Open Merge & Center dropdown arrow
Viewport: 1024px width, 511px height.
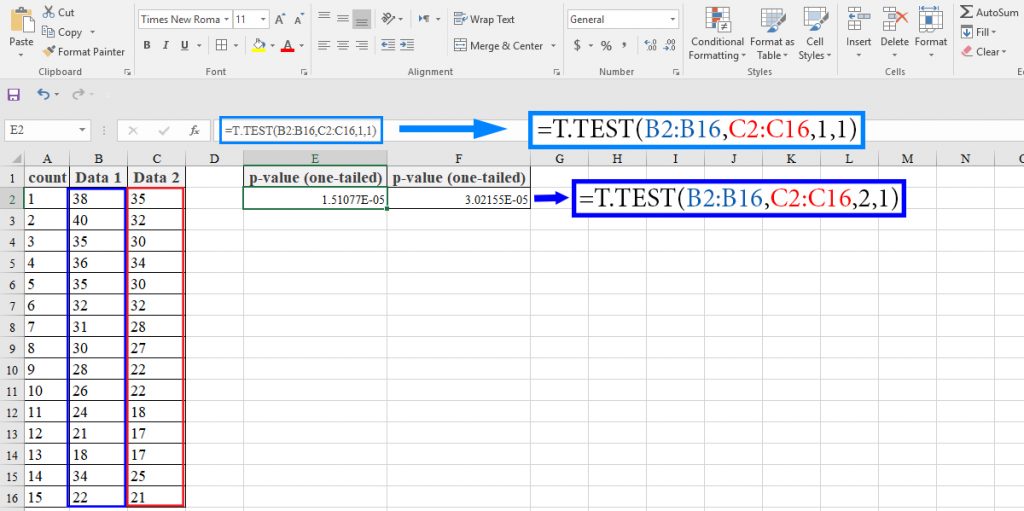pos(553,46)
